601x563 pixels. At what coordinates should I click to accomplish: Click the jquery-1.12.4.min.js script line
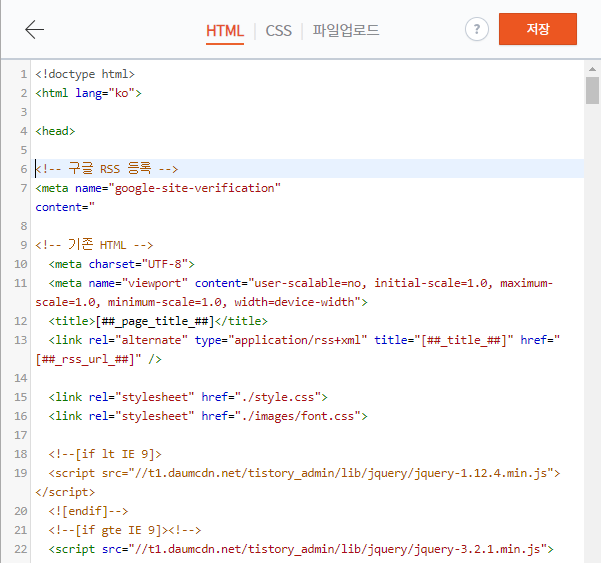(x=304, y=473)
